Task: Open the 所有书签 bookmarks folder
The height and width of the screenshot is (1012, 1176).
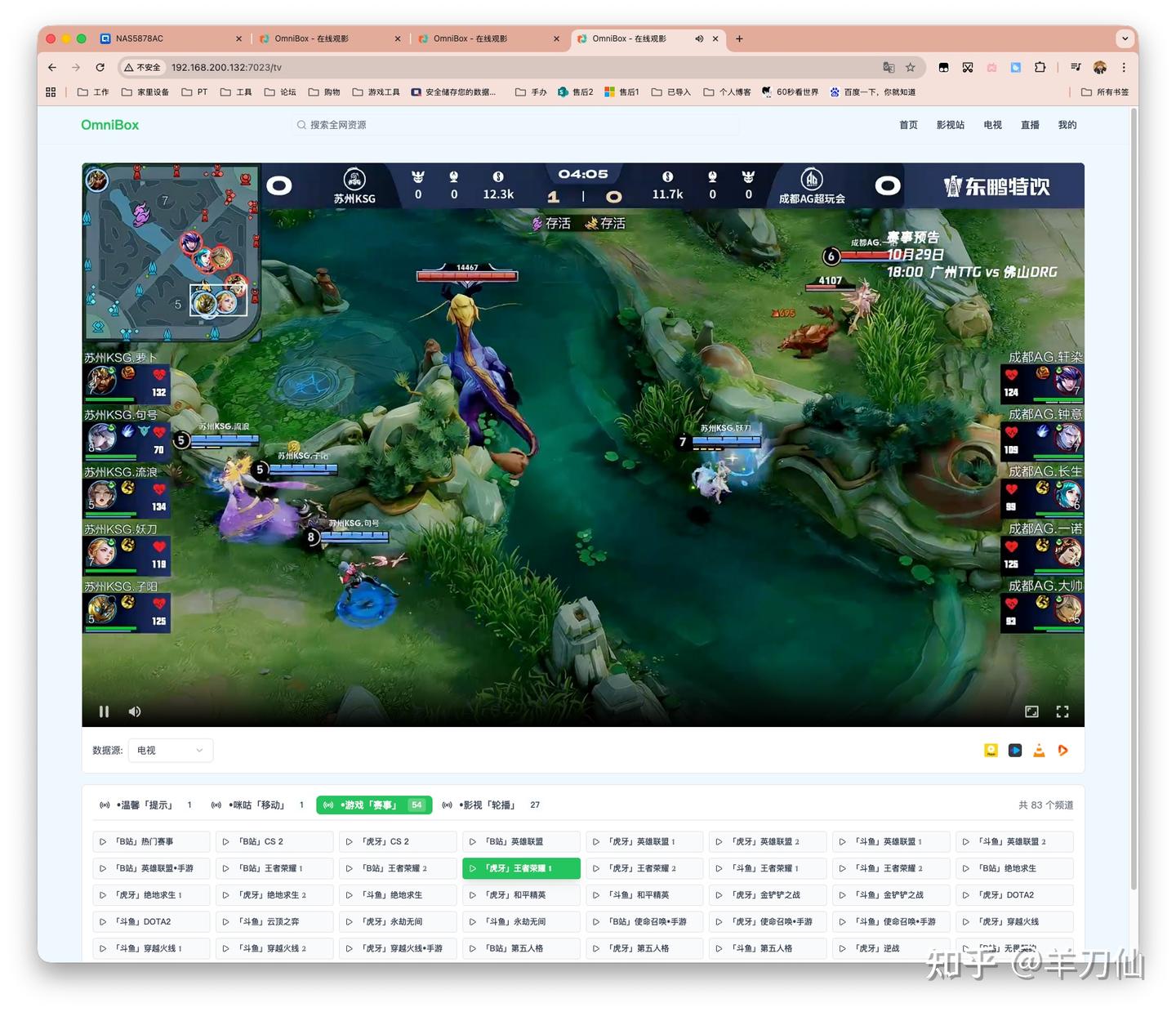Action: tap(1105, 92)
